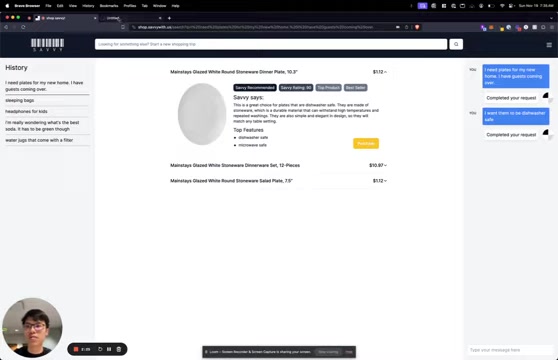Reload the page with the refresh icon
This screenshot has width=558, height=360.
click(23, 27)
